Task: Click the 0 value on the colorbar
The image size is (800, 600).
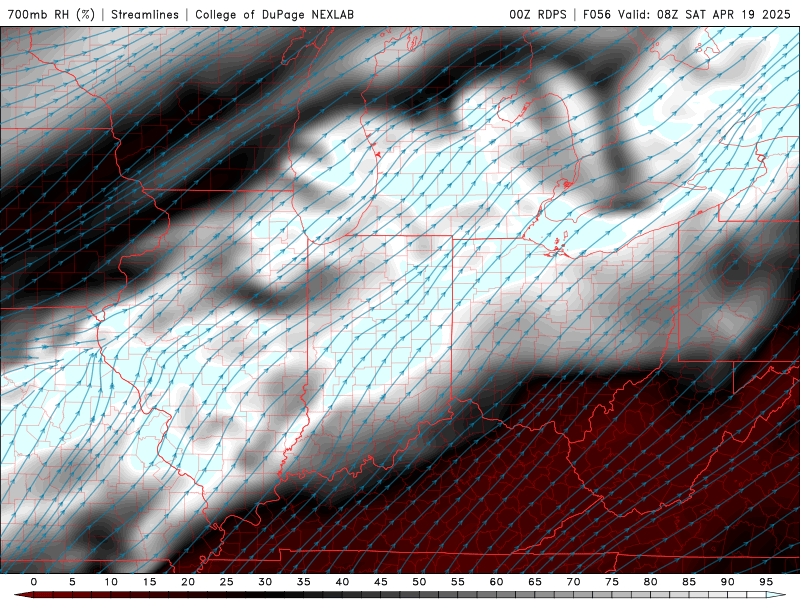Action: click(x=34, y=582)
